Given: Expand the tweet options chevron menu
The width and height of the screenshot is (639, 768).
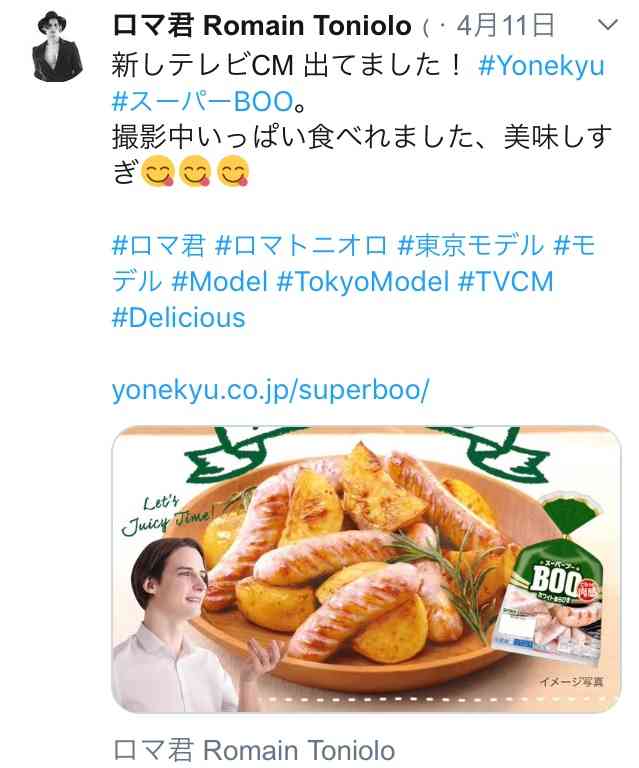Looking at the screenshot, I should coord(608,24).
